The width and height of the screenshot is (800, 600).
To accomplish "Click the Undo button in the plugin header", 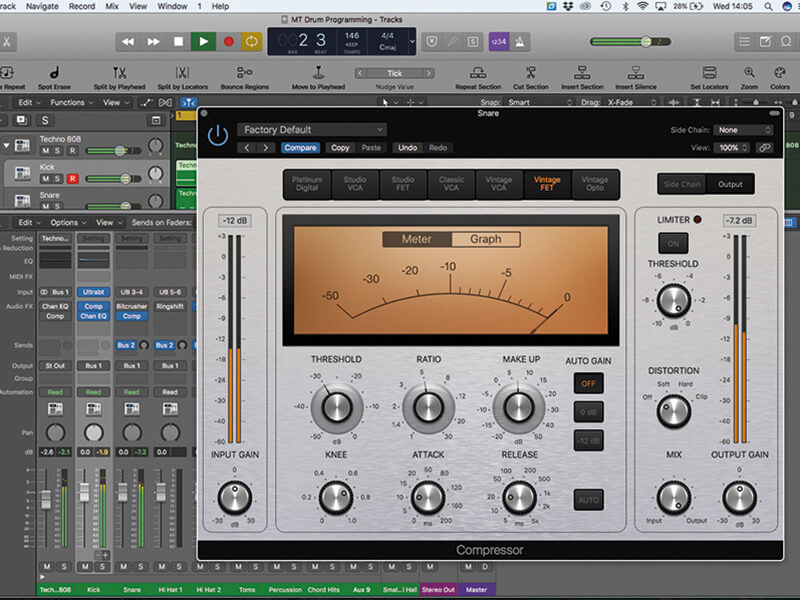I will point(408,147).
